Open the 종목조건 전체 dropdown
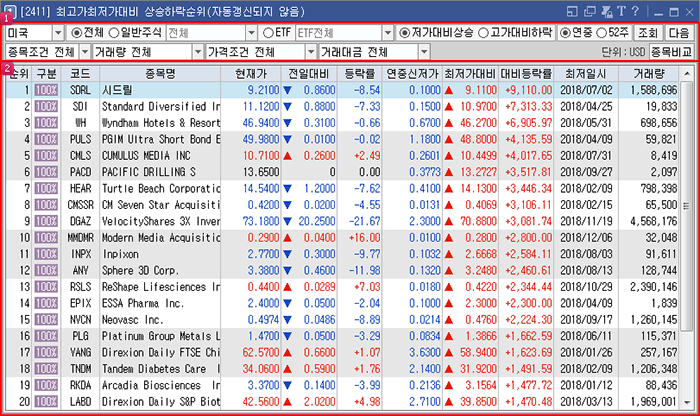This screenshot has width=700, height=416. [85, 52]
